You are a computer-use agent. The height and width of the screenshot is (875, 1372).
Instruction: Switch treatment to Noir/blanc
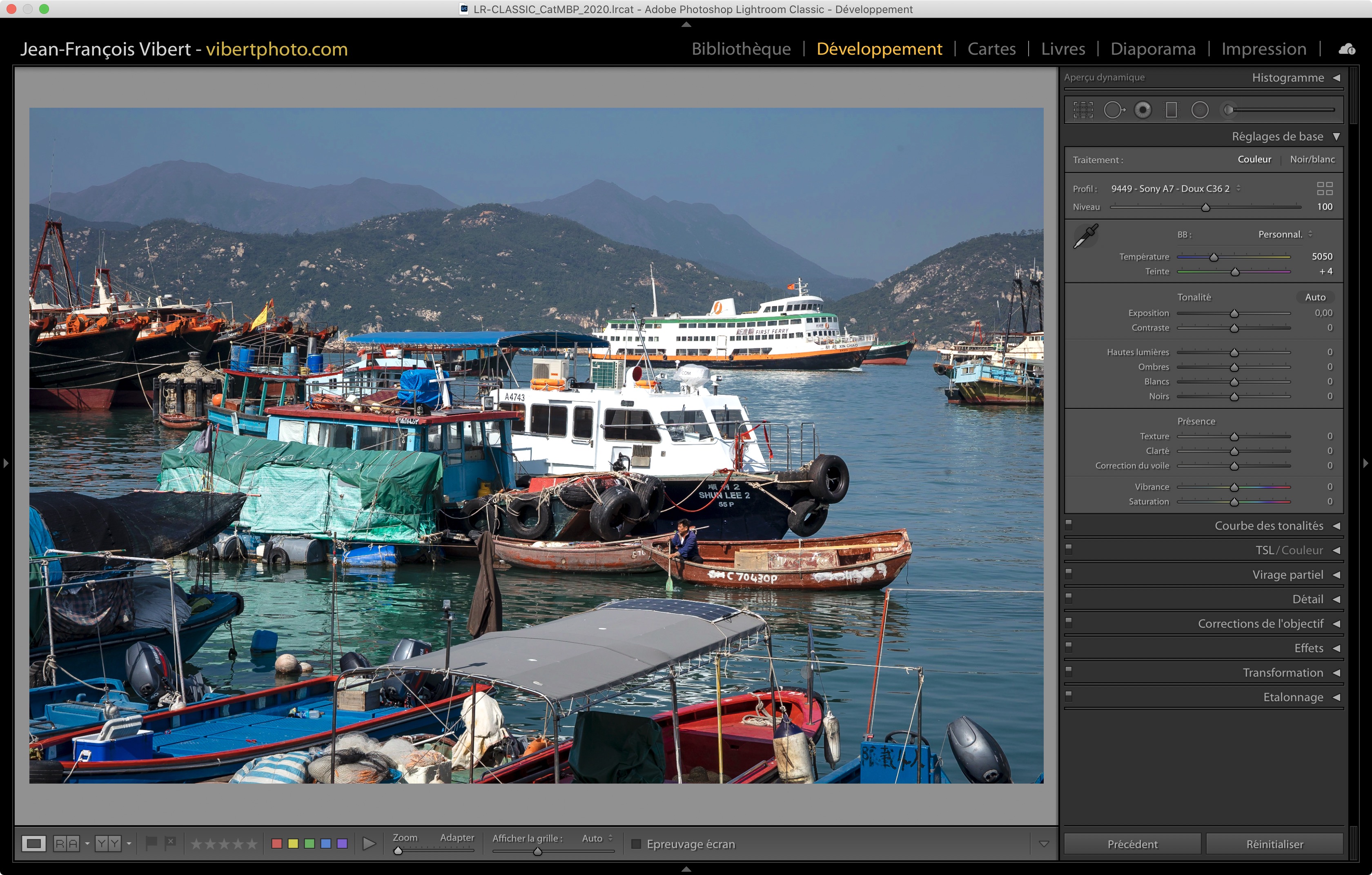[1312, 160]
